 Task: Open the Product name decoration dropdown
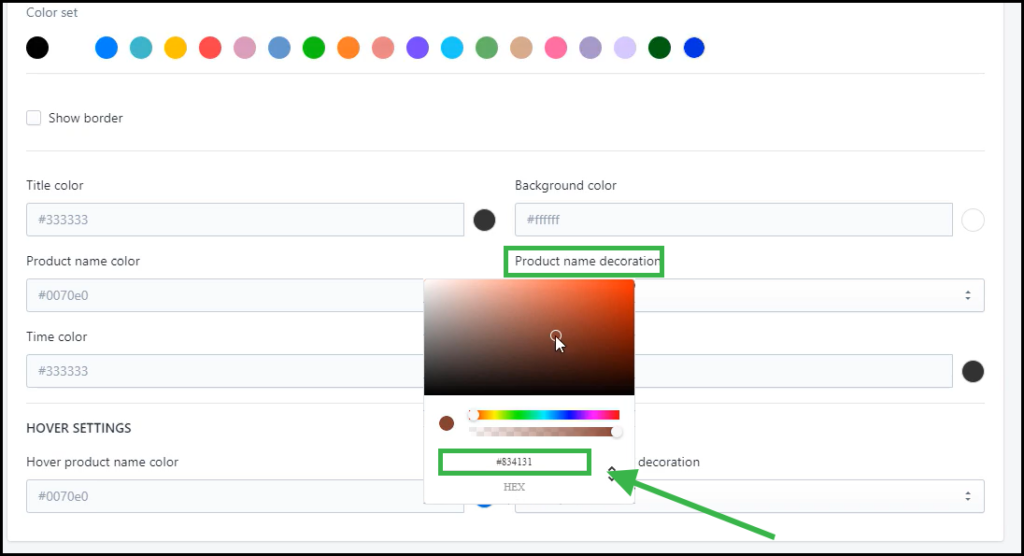click(x=809, y=295)
